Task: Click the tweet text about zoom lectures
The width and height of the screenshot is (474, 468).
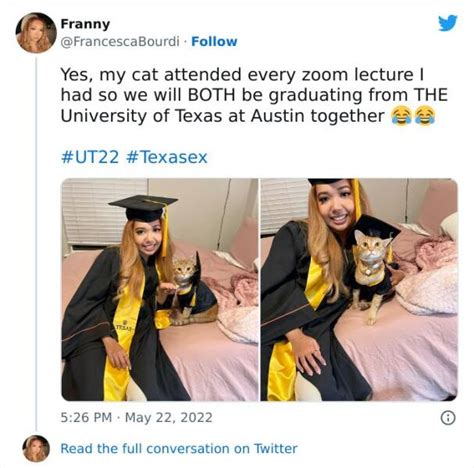Action: click(253, 95)
